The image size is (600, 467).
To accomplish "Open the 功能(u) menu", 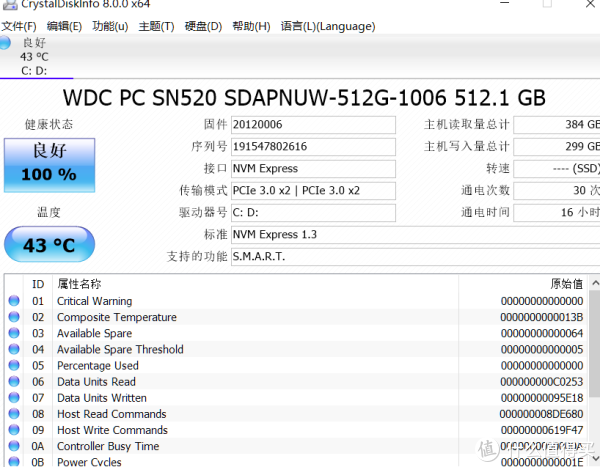I will tap(110, 26).
